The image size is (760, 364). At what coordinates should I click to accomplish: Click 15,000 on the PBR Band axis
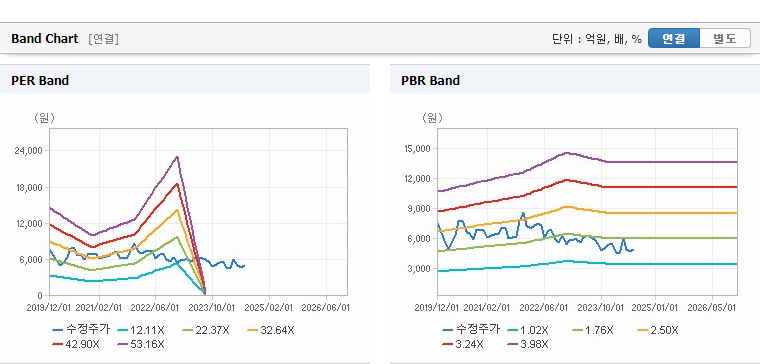[417, 149]
